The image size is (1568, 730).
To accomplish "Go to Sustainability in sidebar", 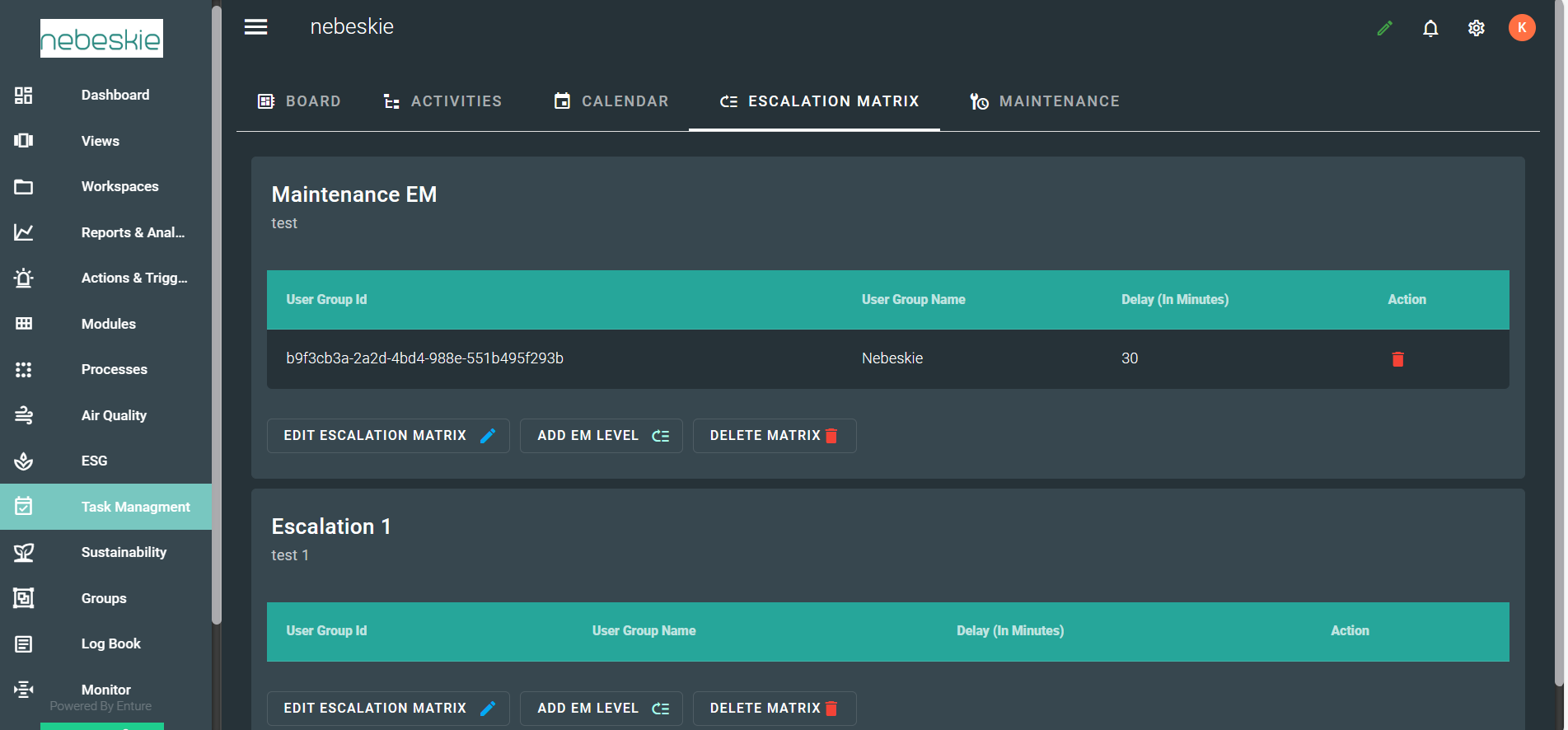I will point(124,552).
